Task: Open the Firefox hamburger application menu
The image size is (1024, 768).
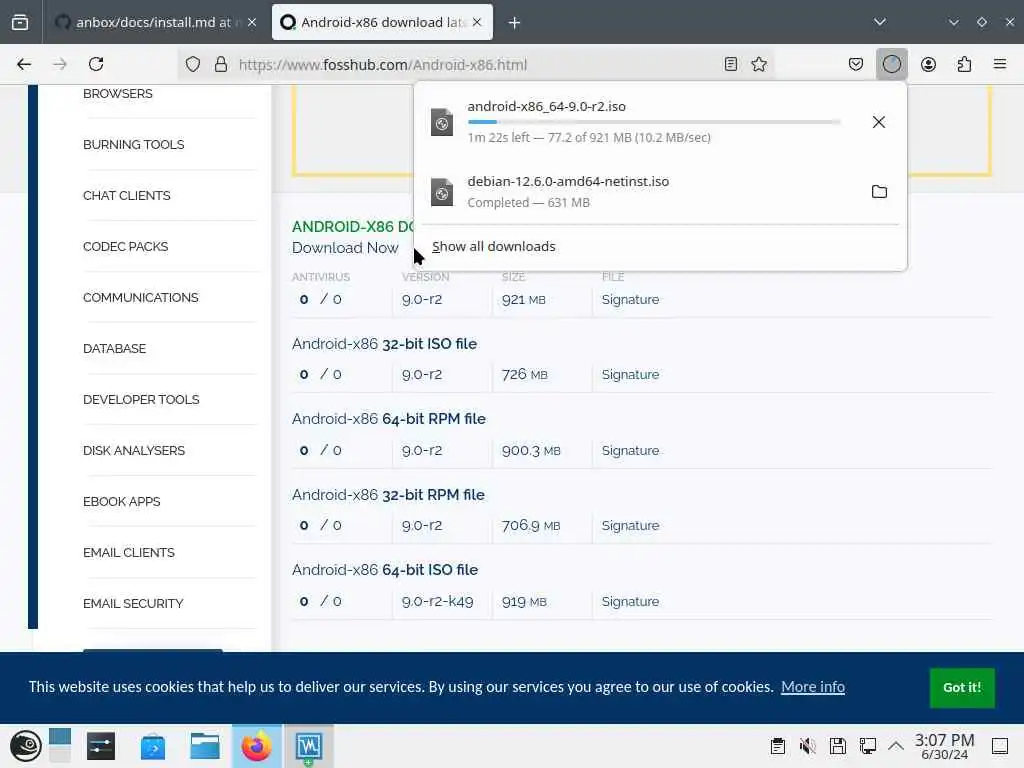Action: [x=1000, y=64]
